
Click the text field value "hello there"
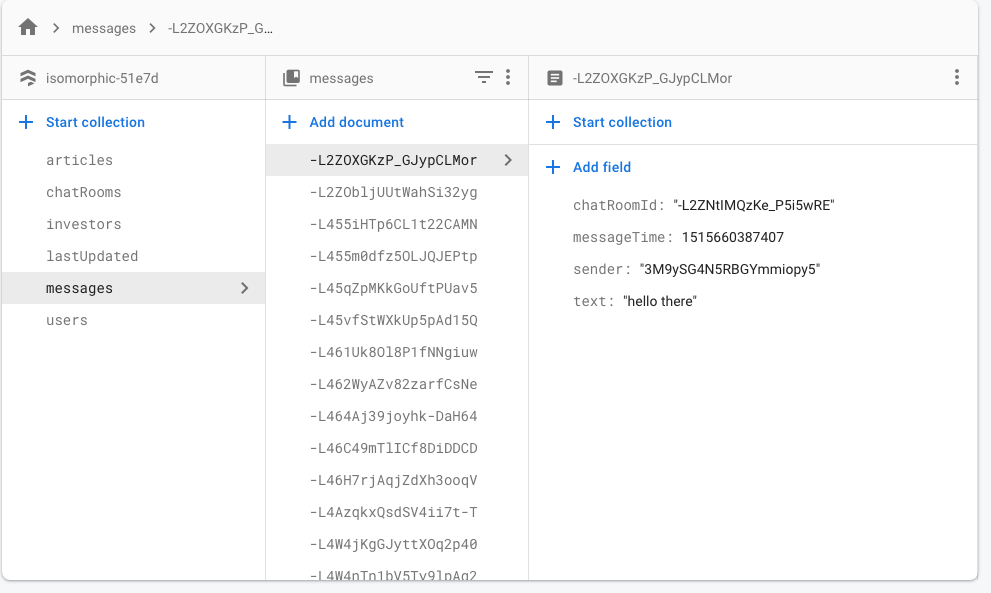point(660,301)
